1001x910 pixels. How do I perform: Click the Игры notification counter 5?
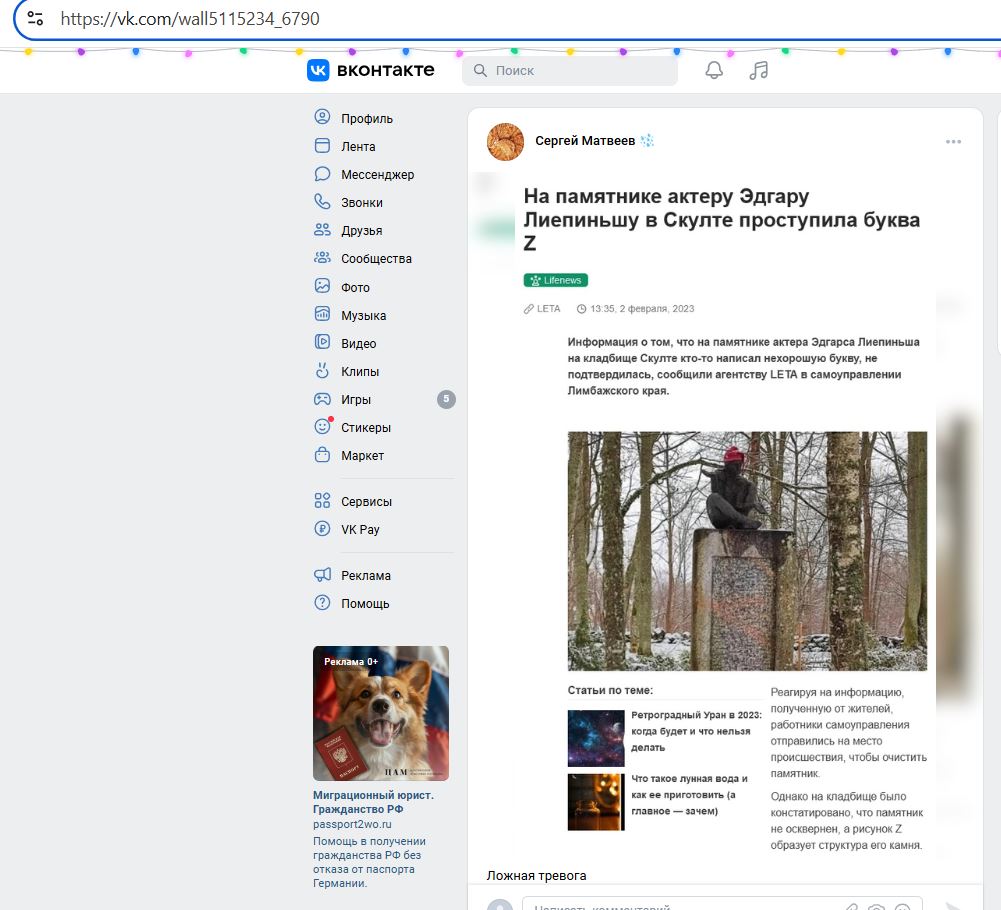point(446,399)
